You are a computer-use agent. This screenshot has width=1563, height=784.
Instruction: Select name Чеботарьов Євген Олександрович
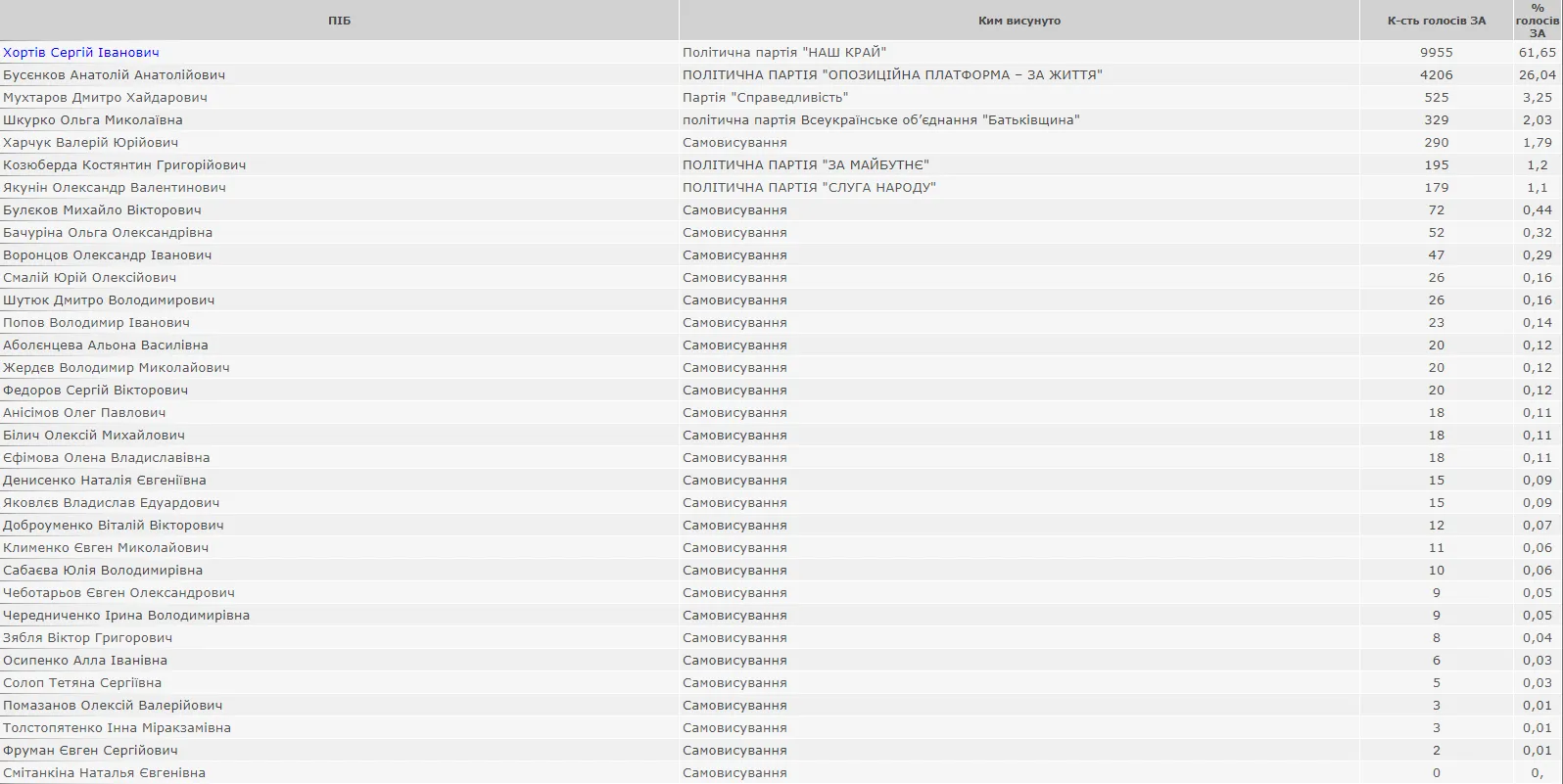pos(118,593)
